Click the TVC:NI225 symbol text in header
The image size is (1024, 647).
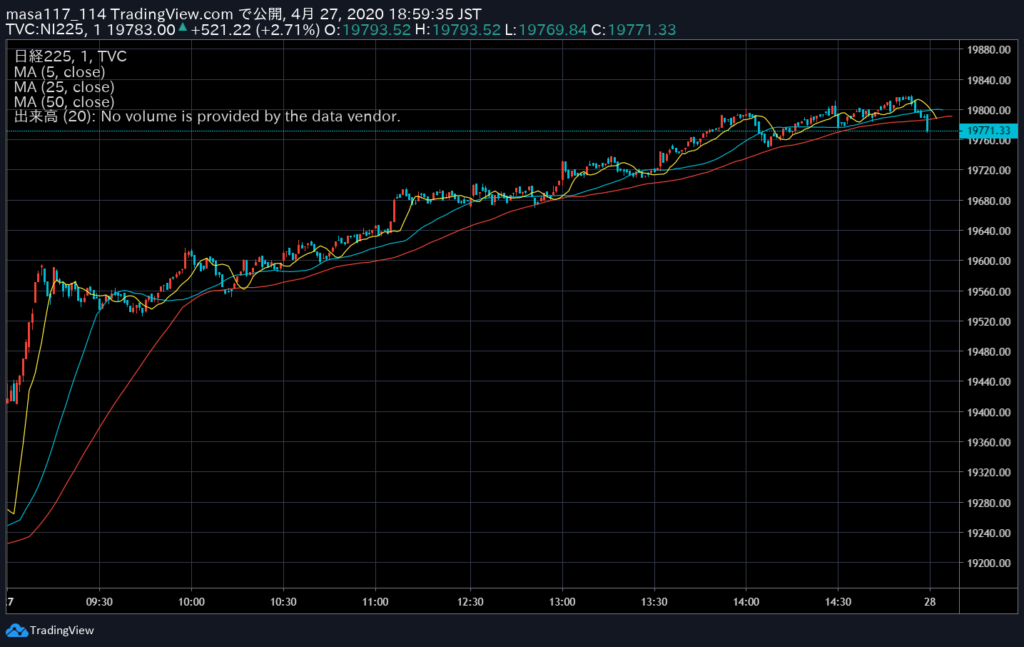click(x=44, y=29)
